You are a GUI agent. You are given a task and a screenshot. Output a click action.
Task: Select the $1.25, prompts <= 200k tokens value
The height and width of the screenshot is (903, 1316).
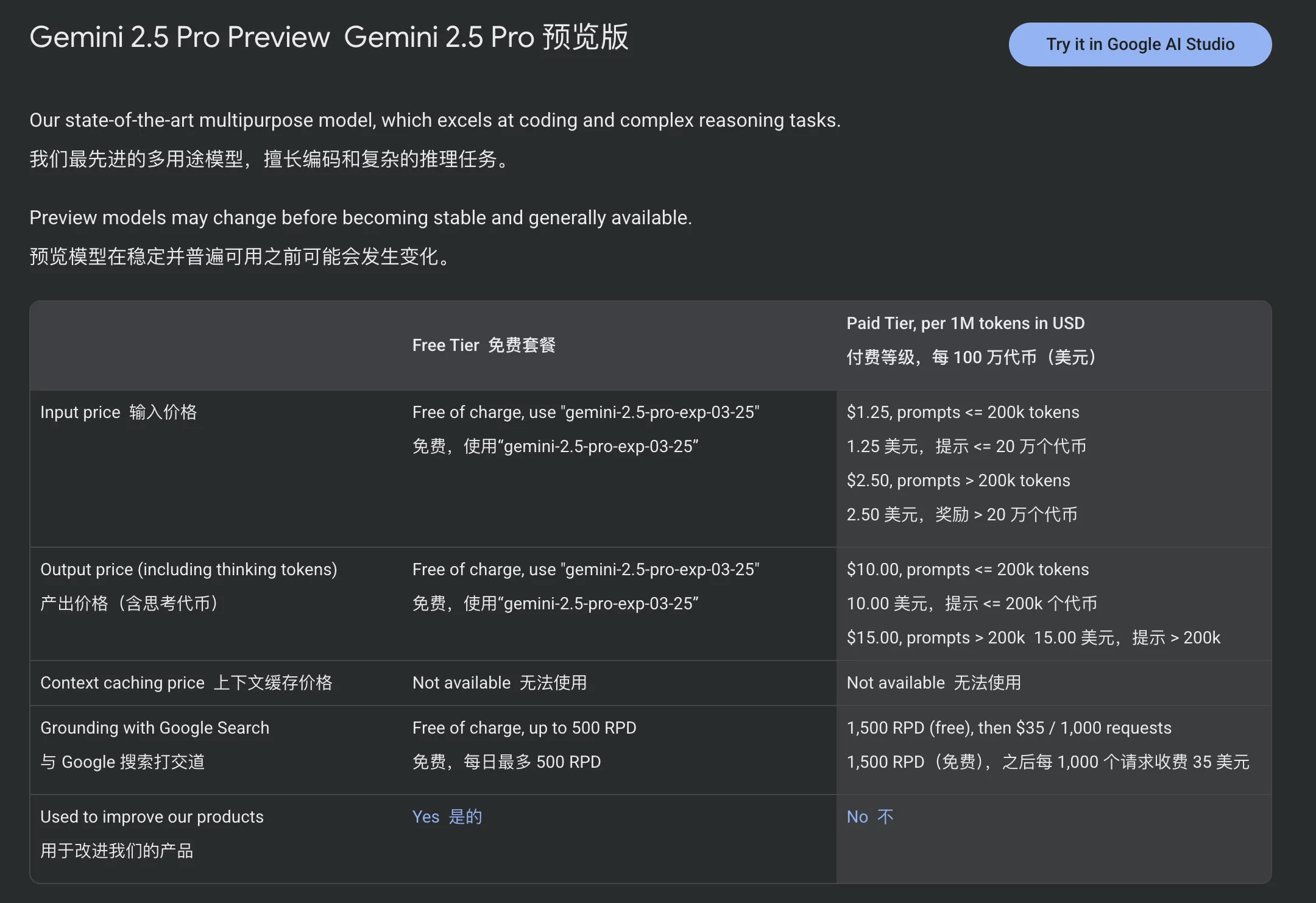click(x=963, y=412)
